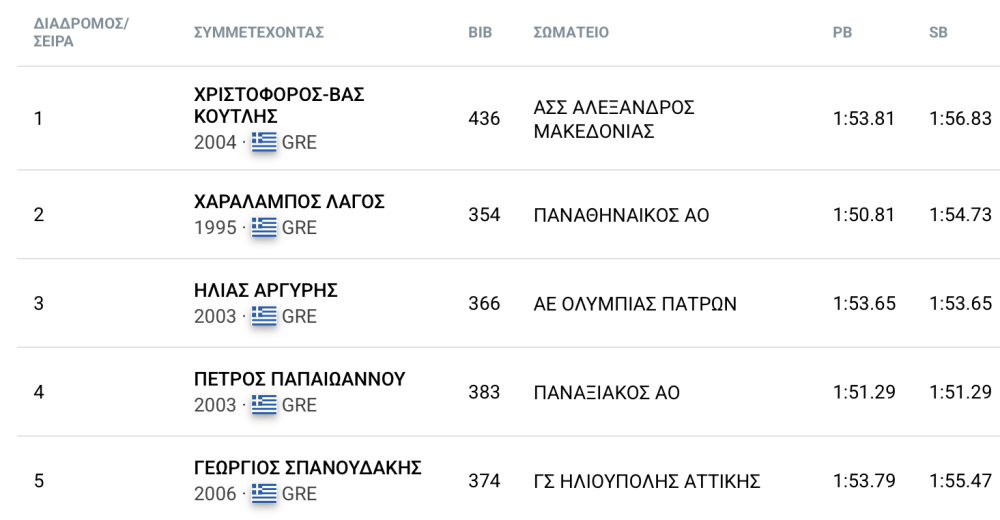Select club ΑΣΣ ΑΛΕΞΑΝΔΡΟΣ ΜΑΚΕΔΟΝΙΑΣ
This screenshot has height=520, width=1000.
click(x=614, y=119)
